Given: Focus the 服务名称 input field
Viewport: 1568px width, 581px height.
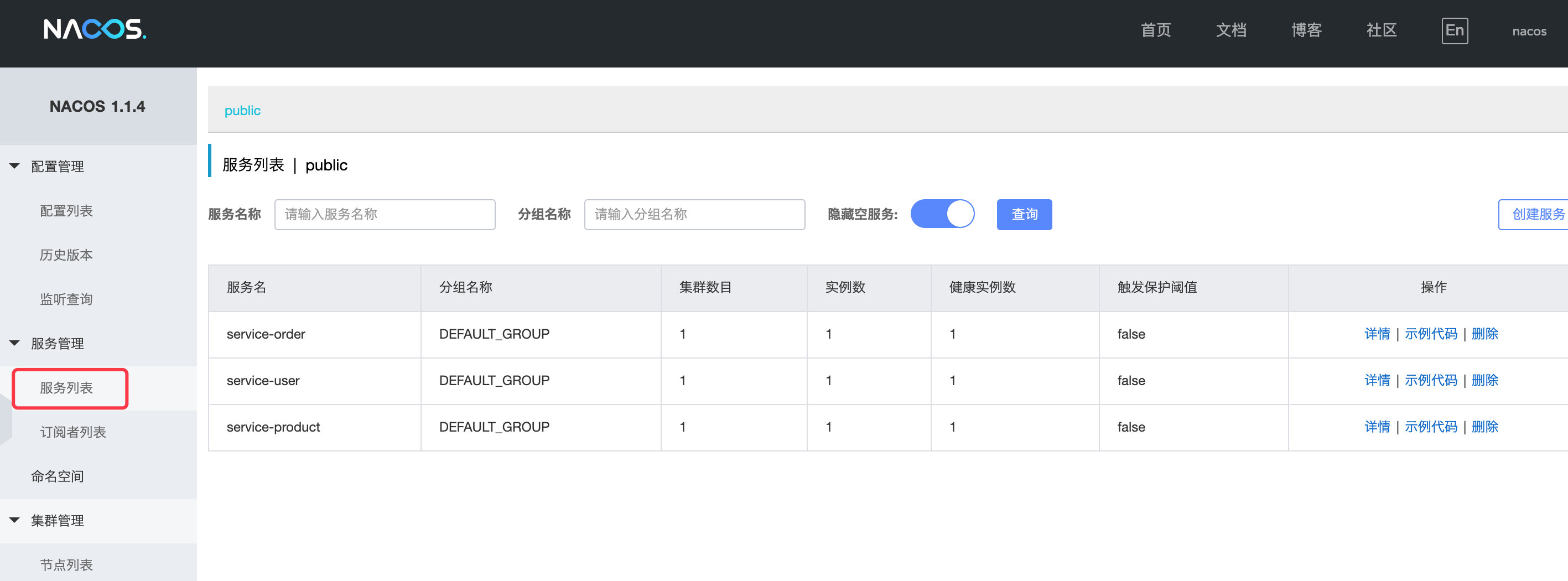Looking at the screenshot, I should click(x=385, y=214).
